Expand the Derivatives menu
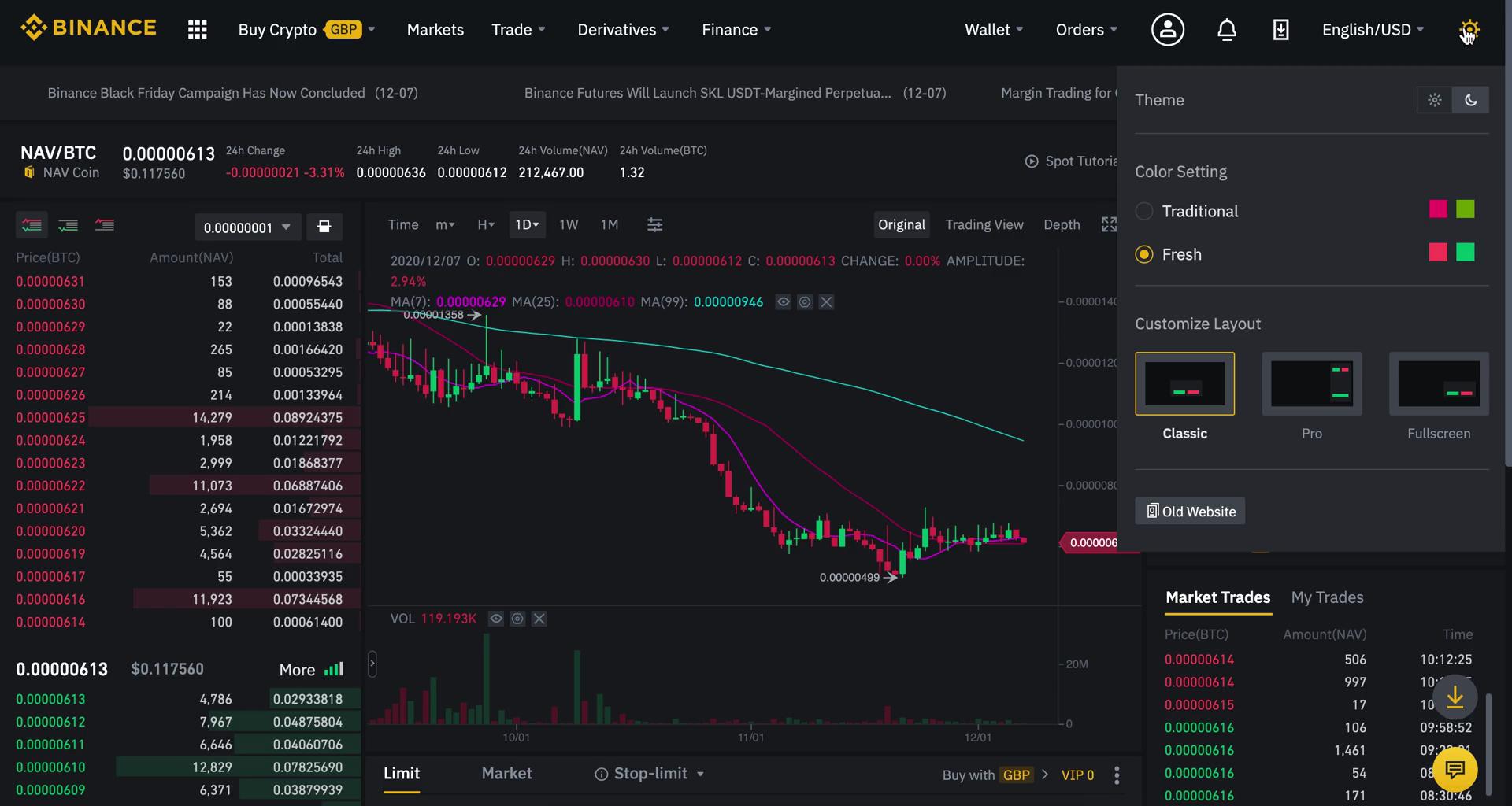 pos(623,30)
